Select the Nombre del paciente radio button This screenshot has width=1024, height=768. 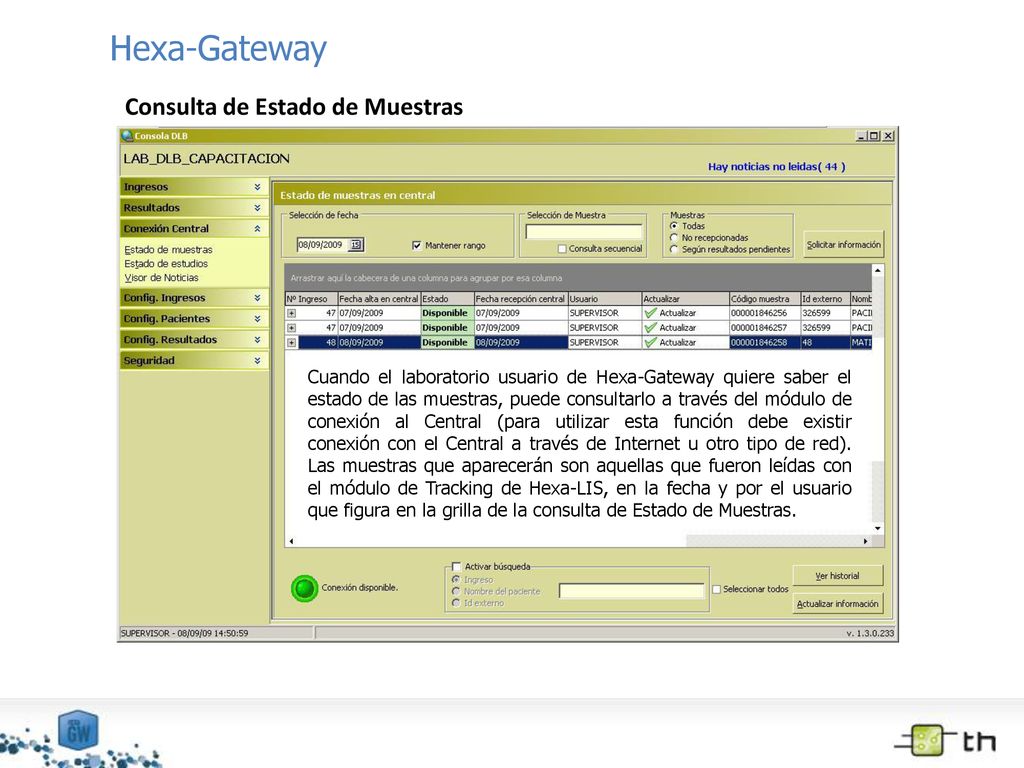(456, 592)
